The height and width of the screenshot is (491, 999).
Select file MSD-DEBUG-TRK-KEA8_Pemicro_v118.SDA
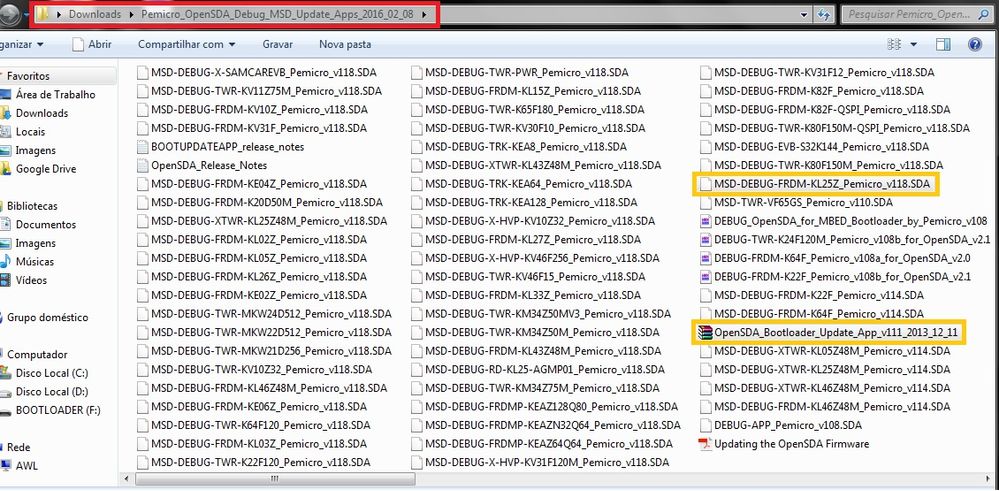click(526, 146)
